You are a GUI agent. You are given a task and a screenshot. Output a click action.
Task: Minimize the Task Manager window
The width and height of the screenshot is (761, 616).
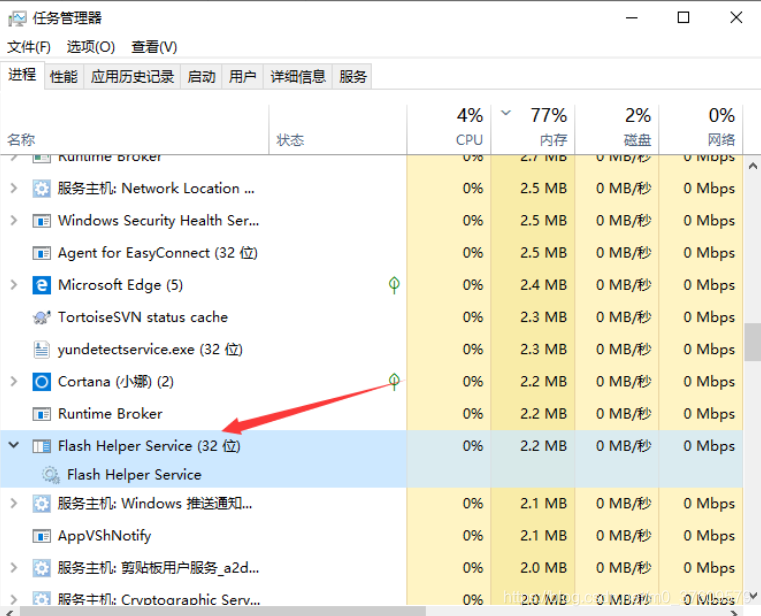631,18
